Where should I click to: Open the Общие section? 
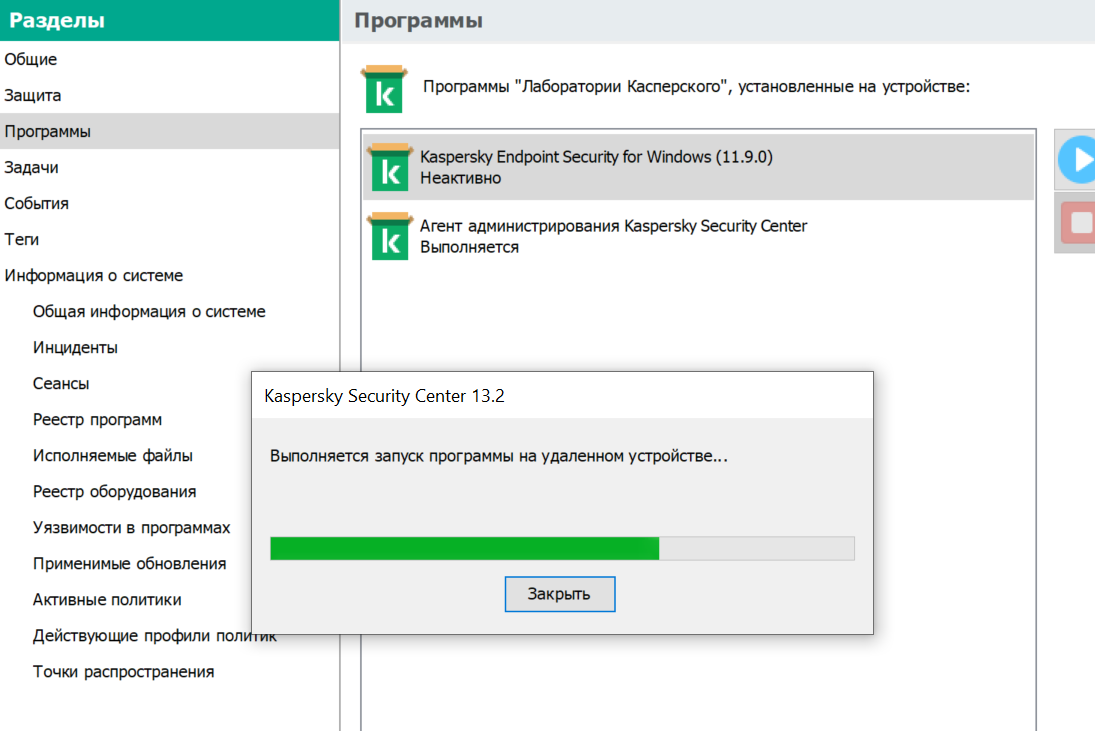point(170,59)
